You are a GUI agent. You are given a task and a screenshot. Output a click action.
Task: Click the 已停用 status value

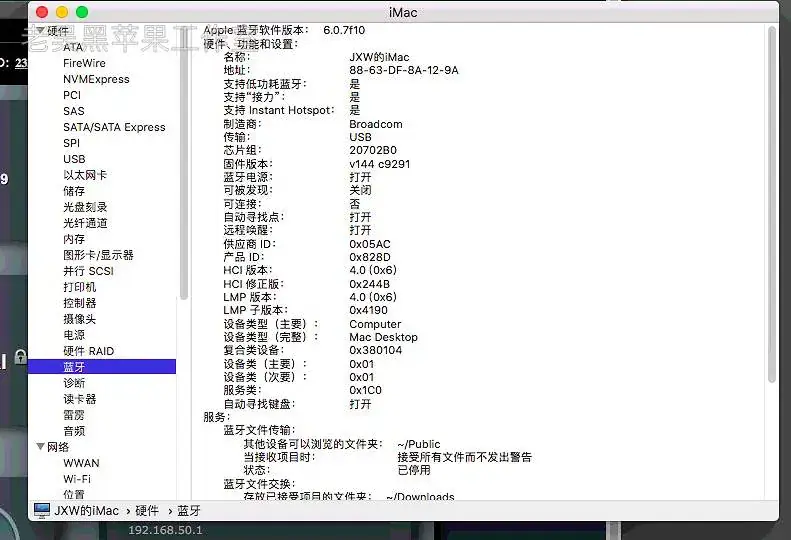tap(414, 470)
